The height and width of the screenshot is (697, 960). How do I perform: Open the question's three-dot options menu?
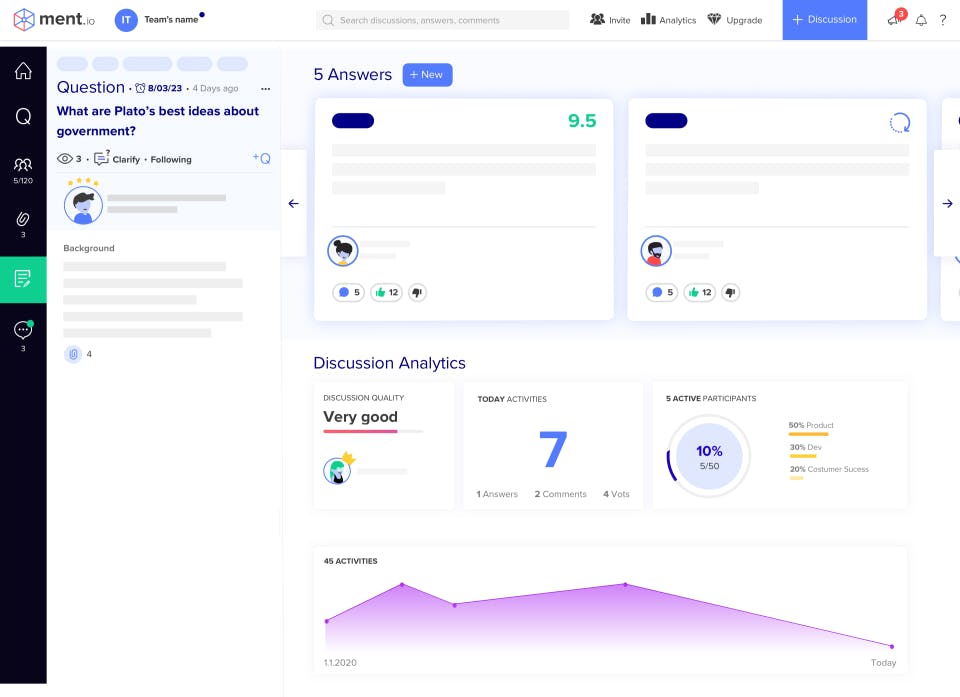pyautogui.click(x=266, y=89)
